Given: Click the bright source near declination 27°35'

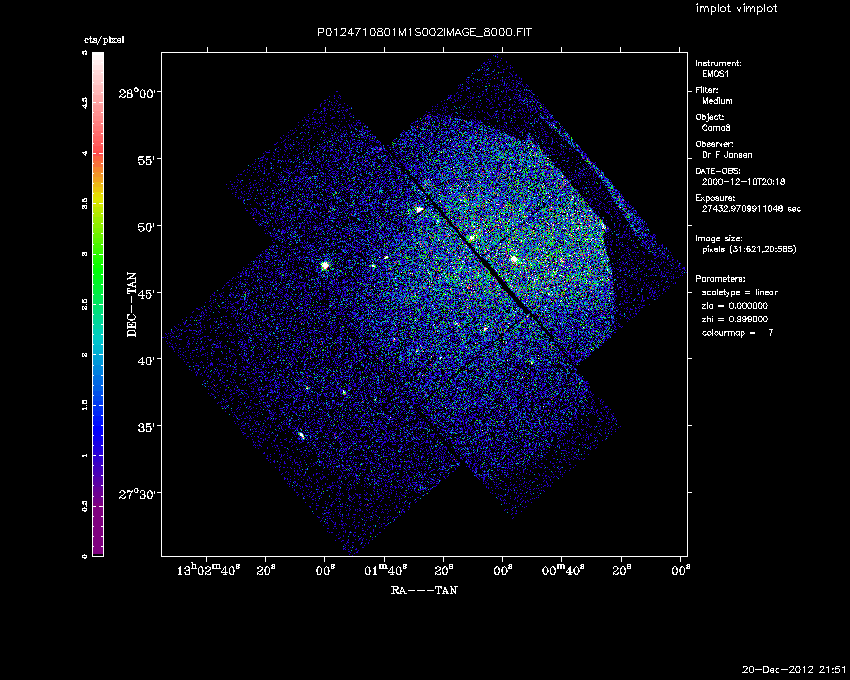Looking at the screenshot, I should (x=302, y=435).
